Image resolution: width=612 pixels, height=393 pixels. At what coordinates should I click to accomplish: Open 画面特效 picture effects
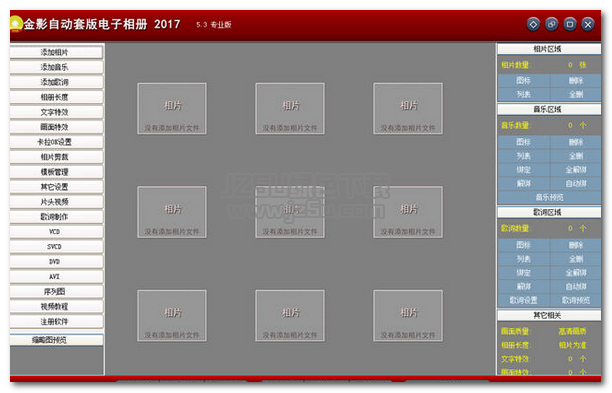(x=56, y=127)
